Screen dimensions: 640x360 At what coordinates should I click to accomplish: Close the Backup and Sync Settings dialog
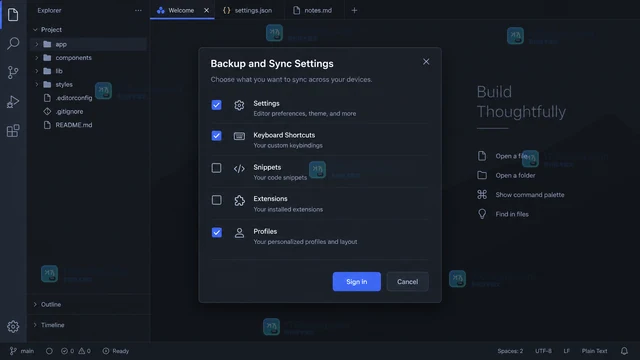(x=426, y=62)
